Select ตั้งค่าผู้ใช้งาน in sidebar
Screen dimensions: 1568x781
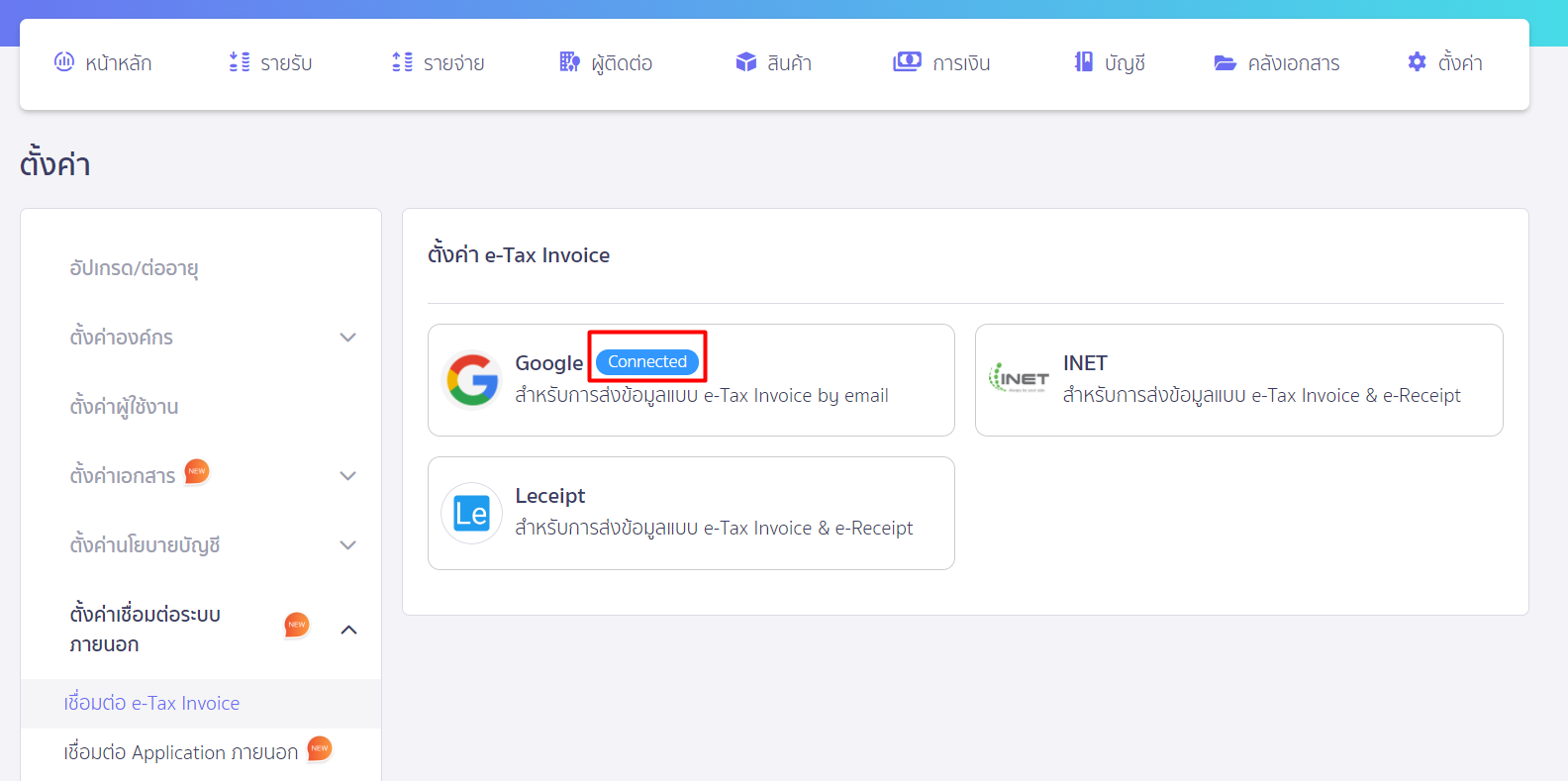coord(124,407)
